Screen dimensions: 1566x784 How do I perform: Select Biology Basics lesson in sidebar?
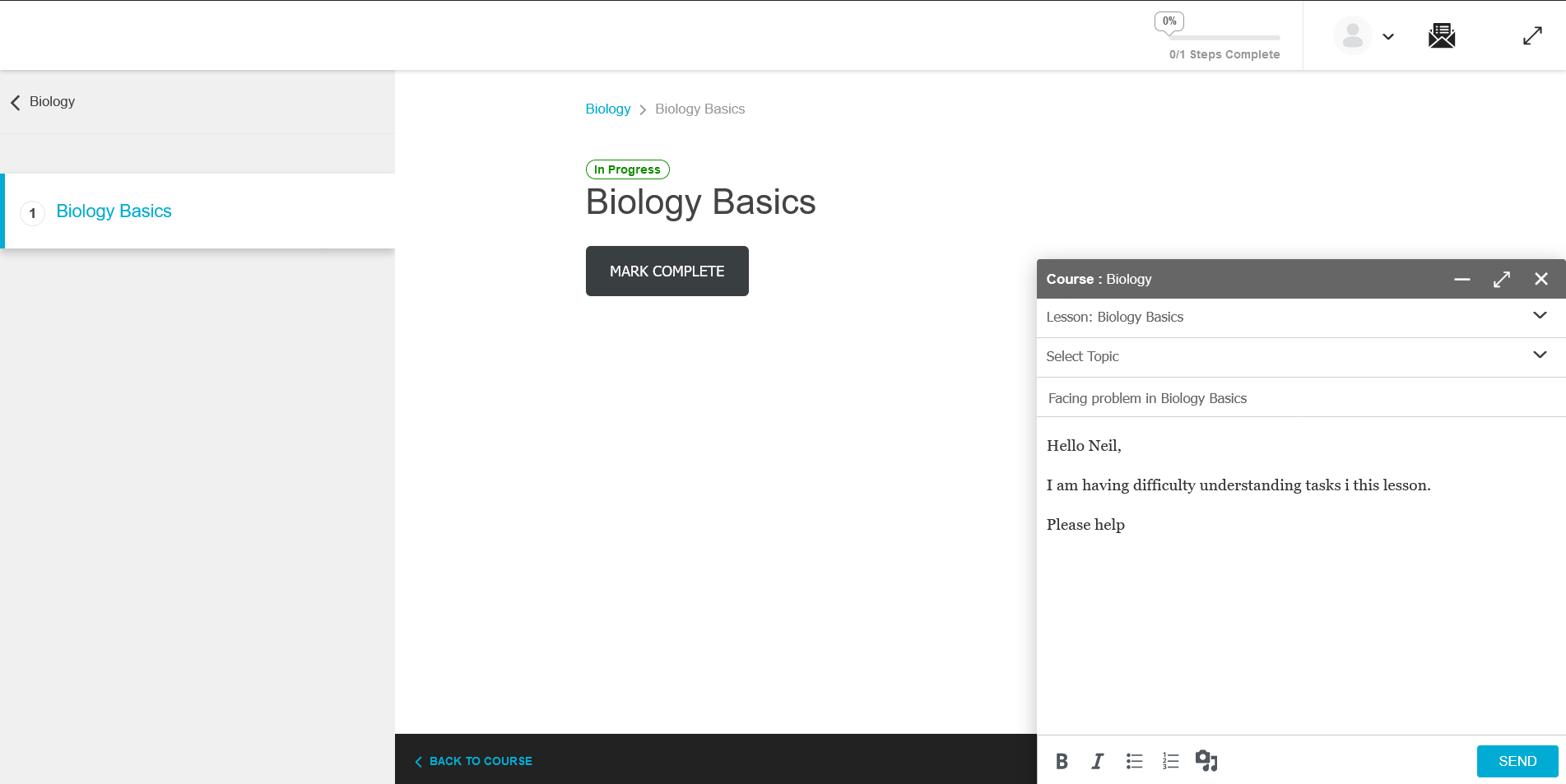pyautogui.click(x=114, y=211)
